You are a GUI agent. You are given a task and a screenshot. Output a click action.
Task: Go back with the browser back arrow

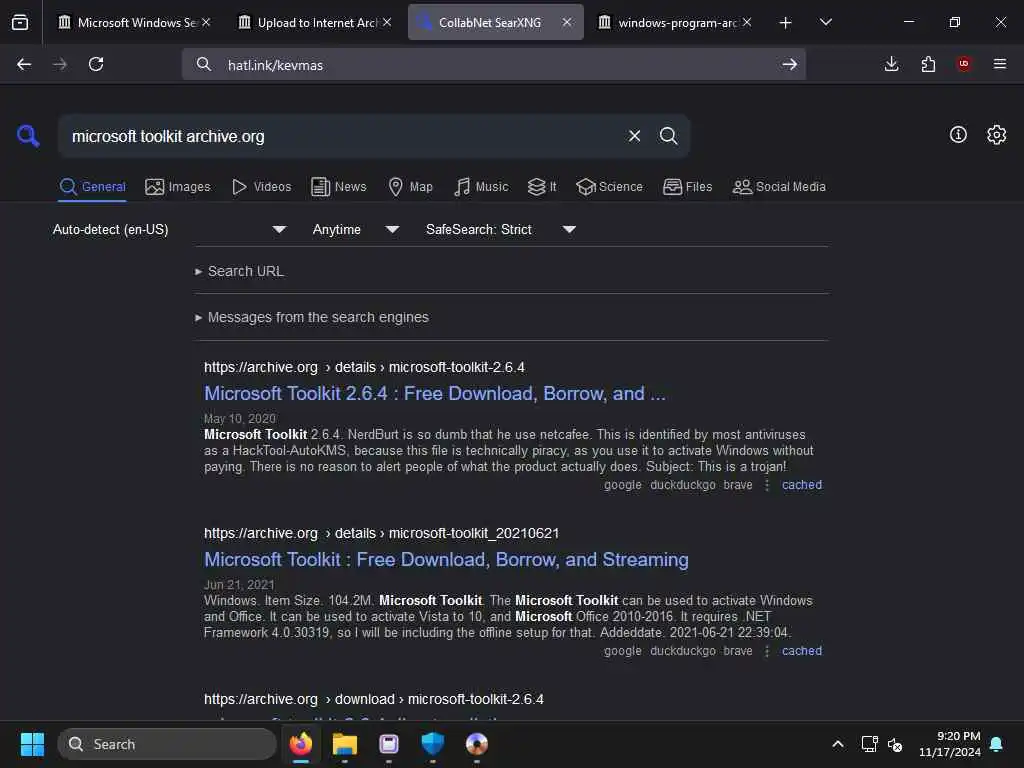[x=24, y=64]
